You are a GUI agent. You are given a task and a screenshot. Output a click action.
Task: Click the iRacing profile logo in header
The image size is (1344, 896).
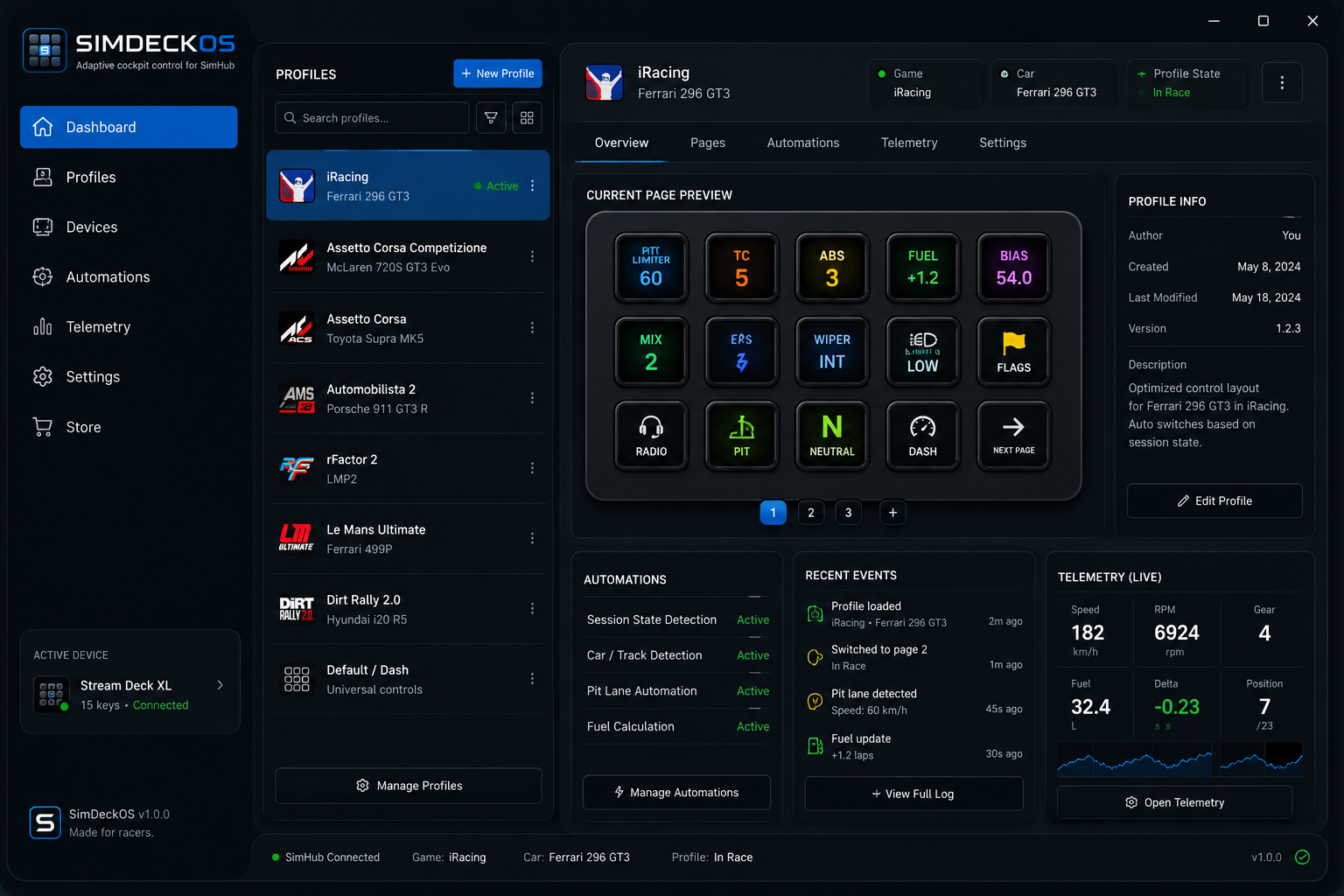click(605, 83)
